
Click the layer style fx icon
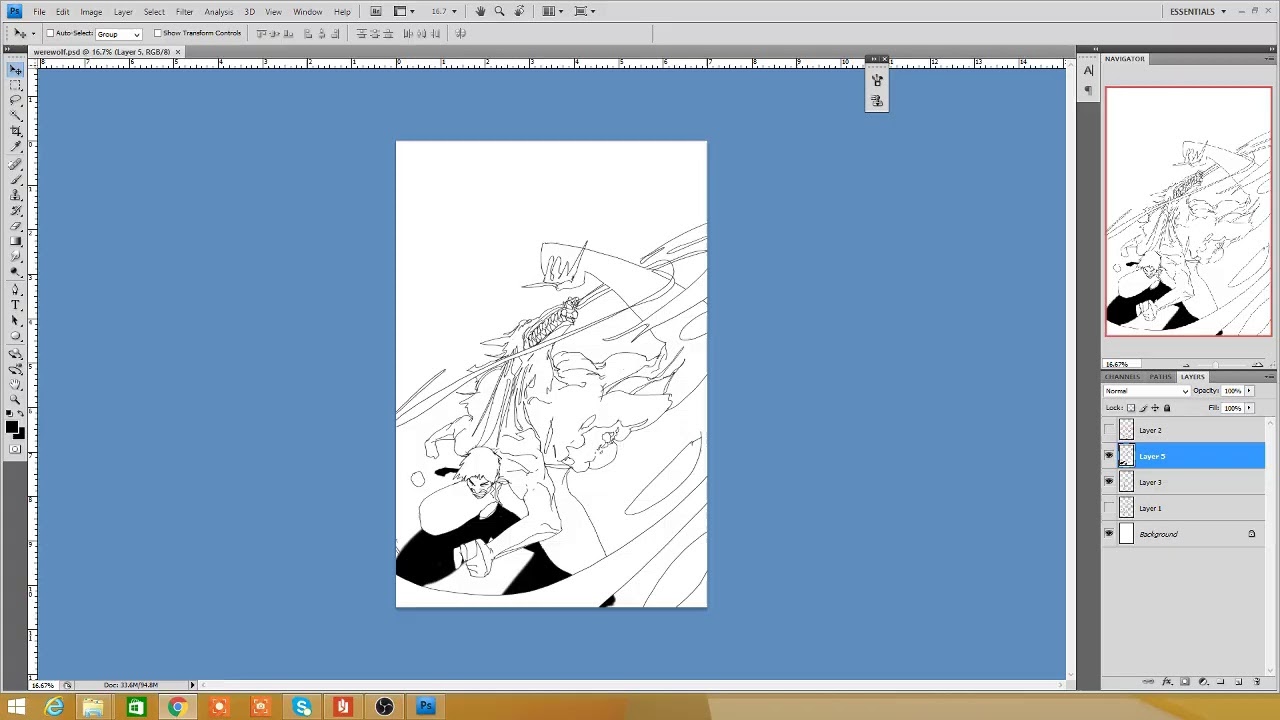tap(1167, 682)
